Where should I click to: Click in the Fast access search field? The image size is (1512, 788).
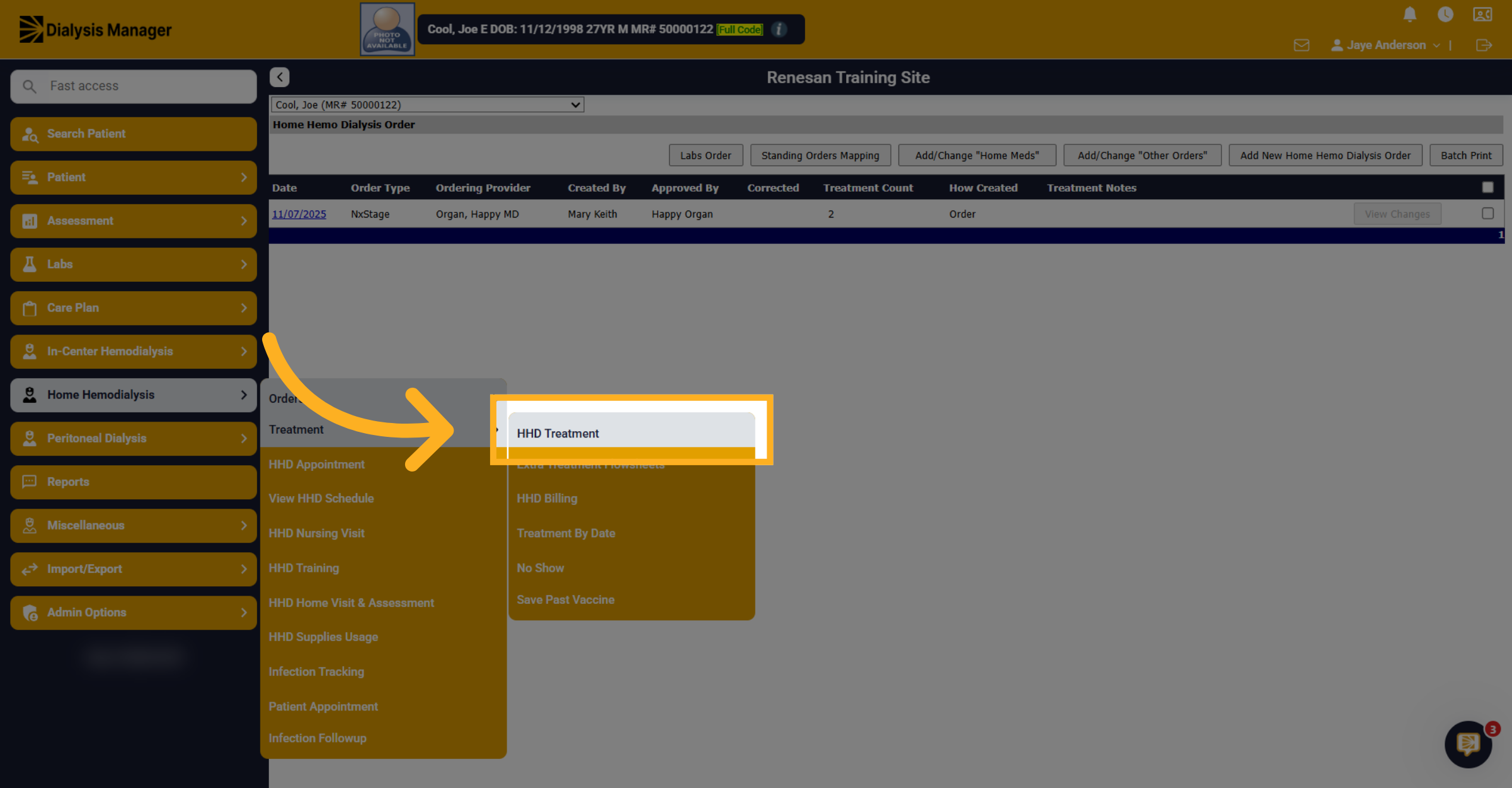(x=134, y=86)
